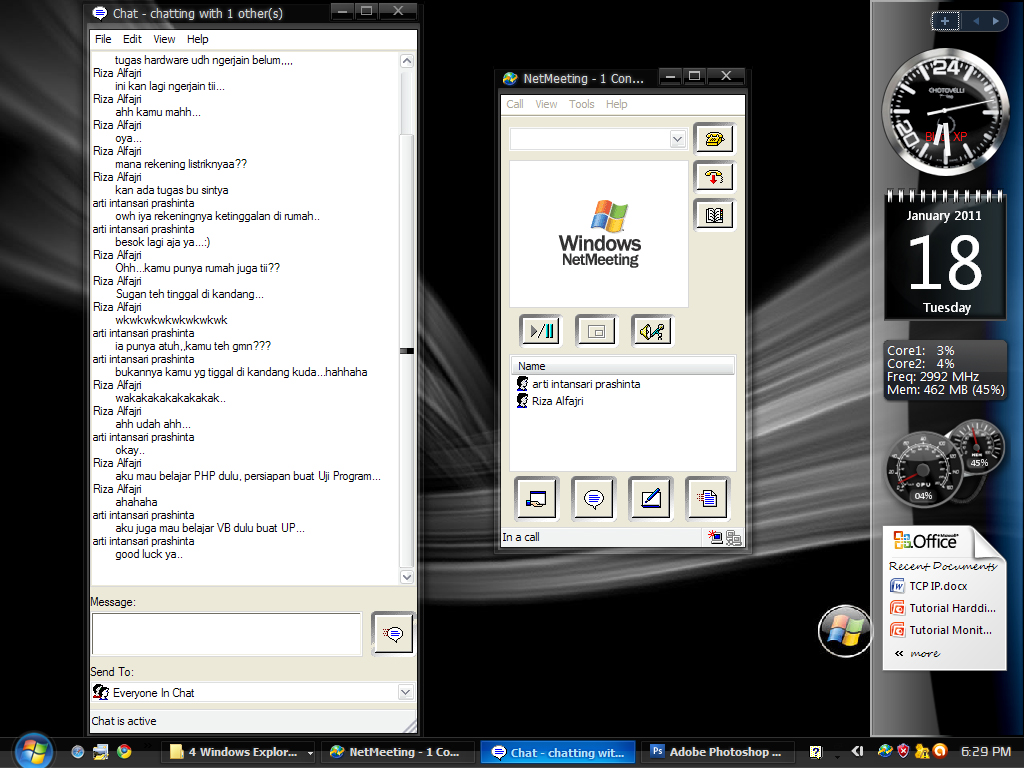Image resolution: width=1024 pixels, height=768 pixels.
Task: Open the Edit menu in Chat window
Action: [x=132, y=39]
